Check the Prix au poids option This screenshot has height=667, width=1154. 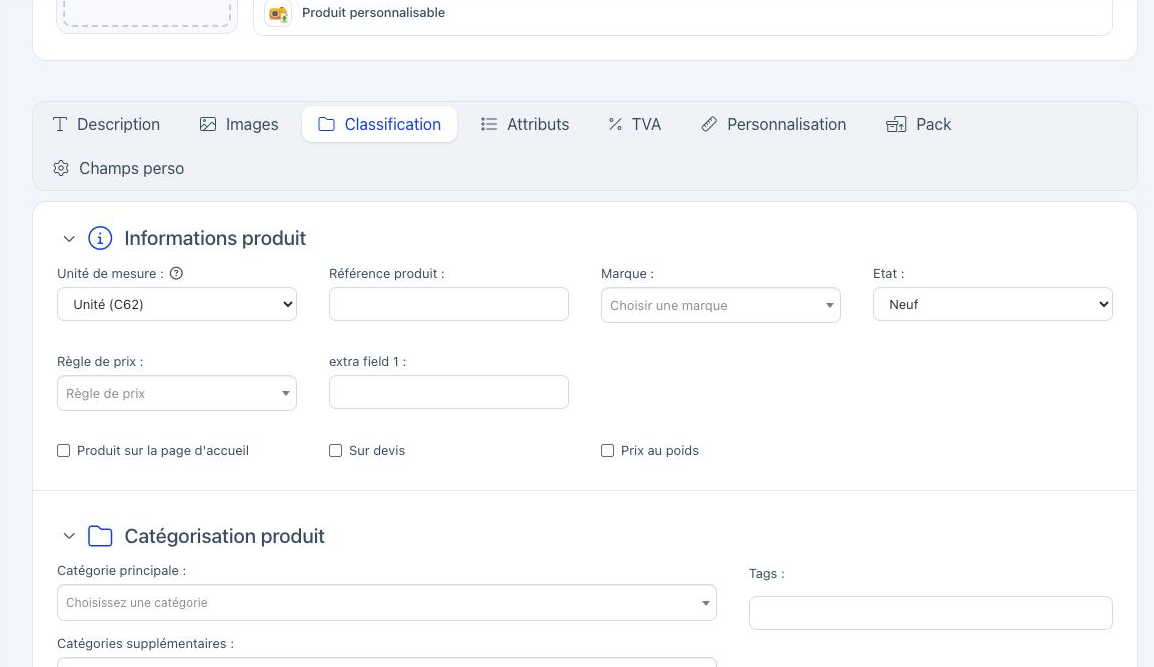tap(607, 451)
